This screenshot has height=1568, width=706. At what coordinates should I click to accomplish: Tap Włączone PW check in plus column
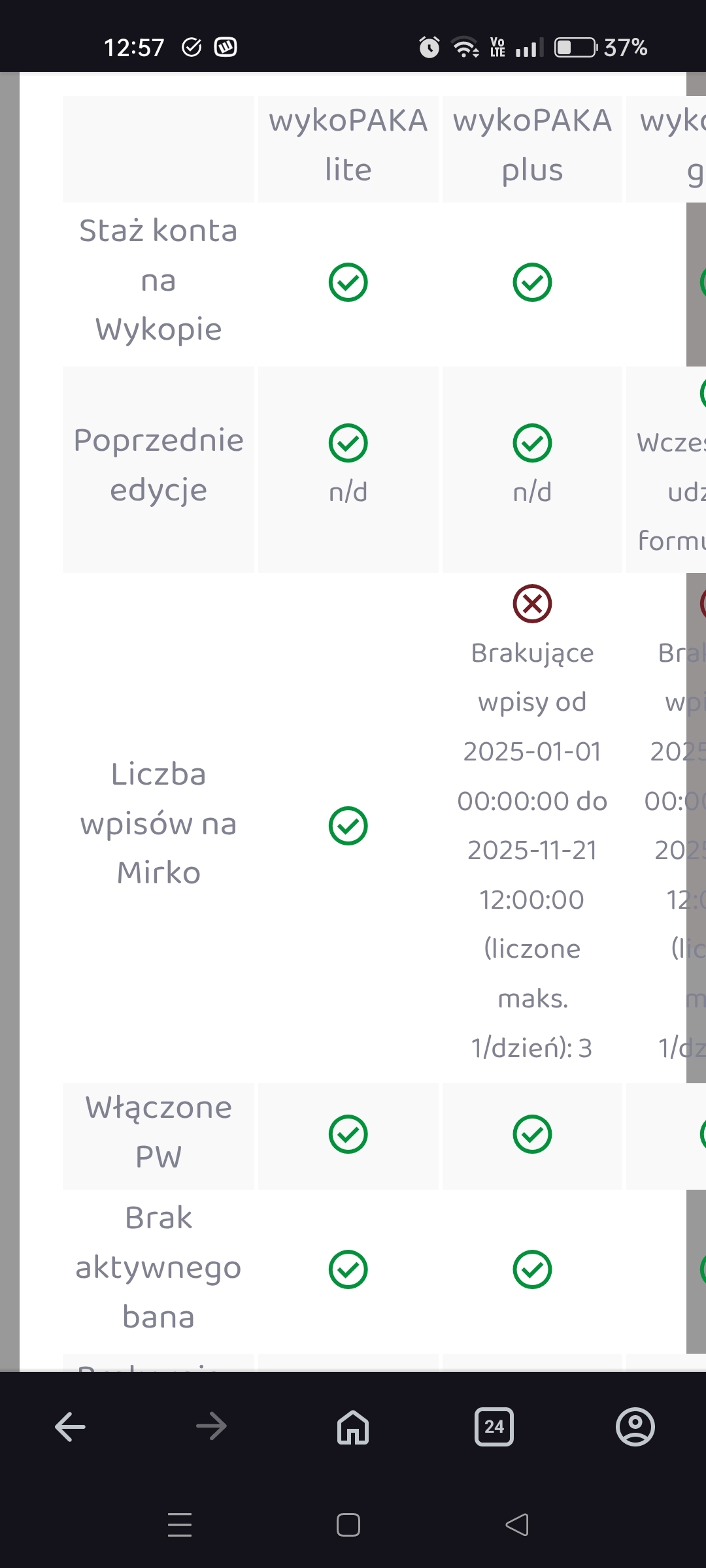pos(532,1134)
